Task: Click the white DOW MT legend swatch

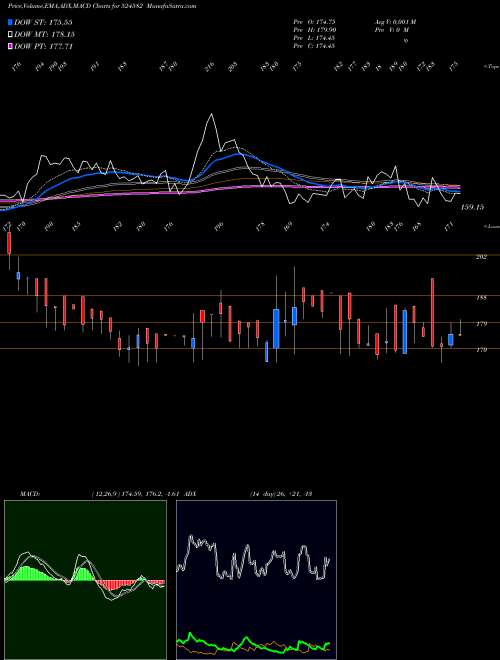Action: click(x=10, y=35)
